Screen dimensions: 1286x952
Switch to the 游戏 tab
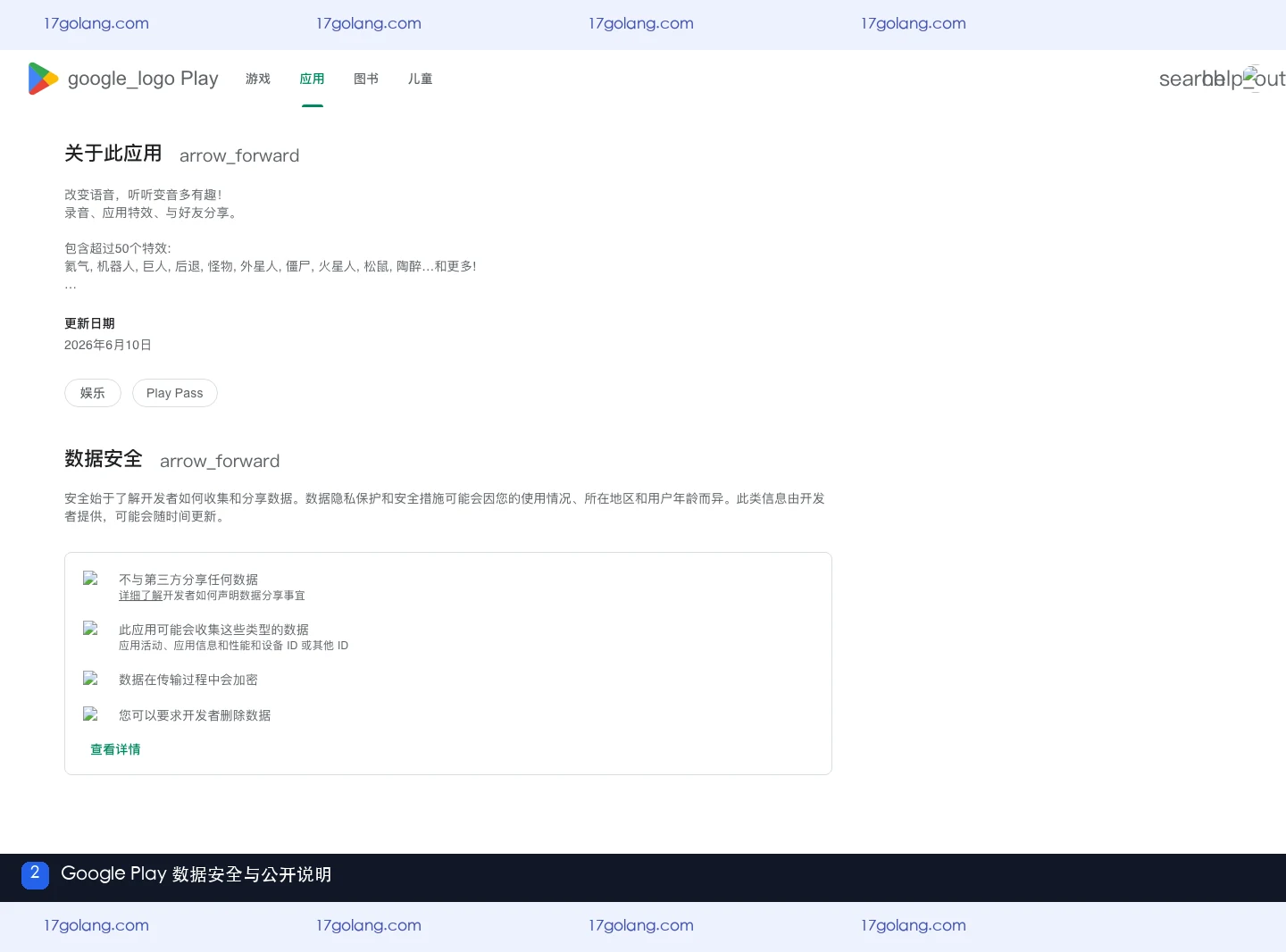[x=258, y=79]
